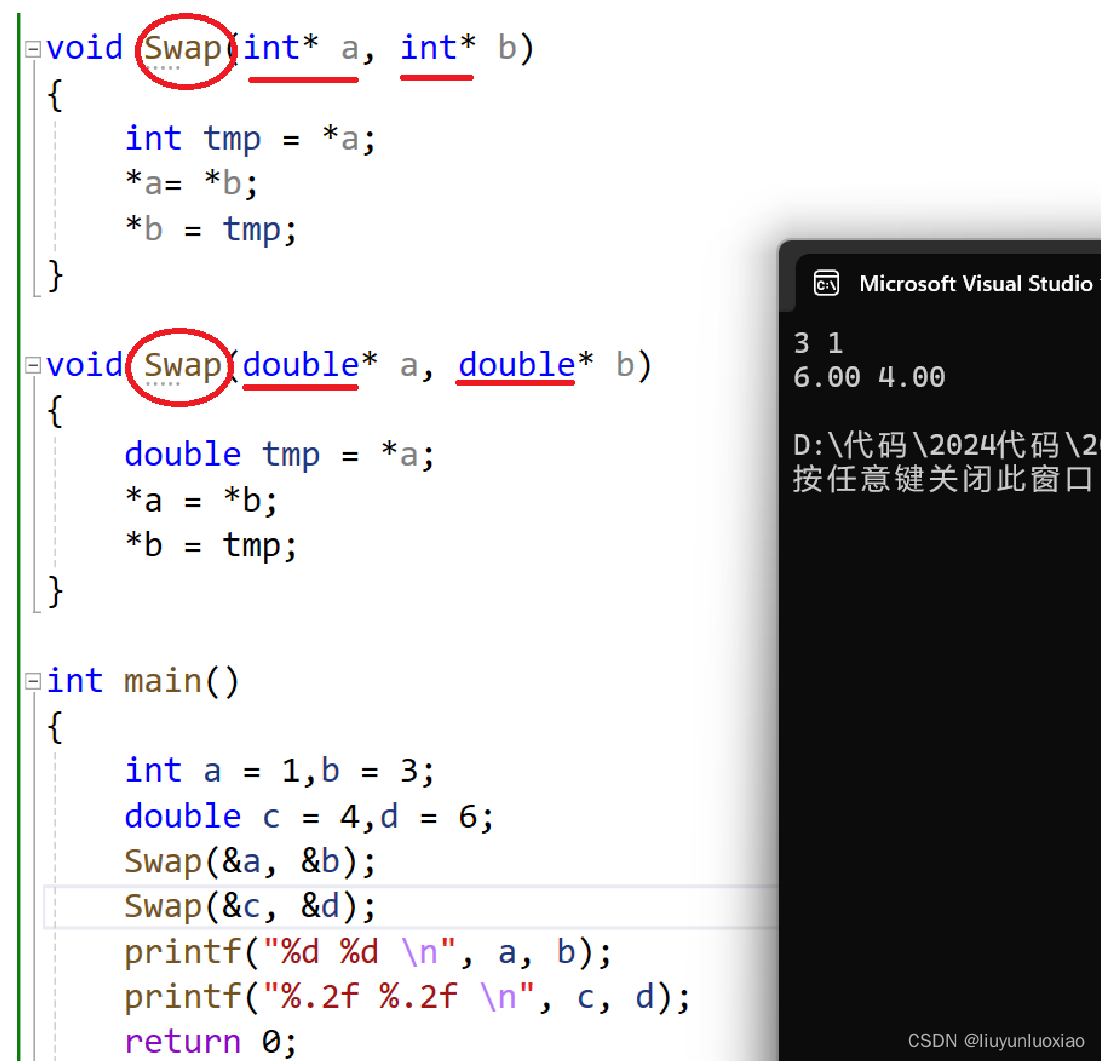The width and height of the screenshot is (1101, 1061).
Task: Click the 'Swap(&a, &b);' call
Action: click(x=250, y=862)
